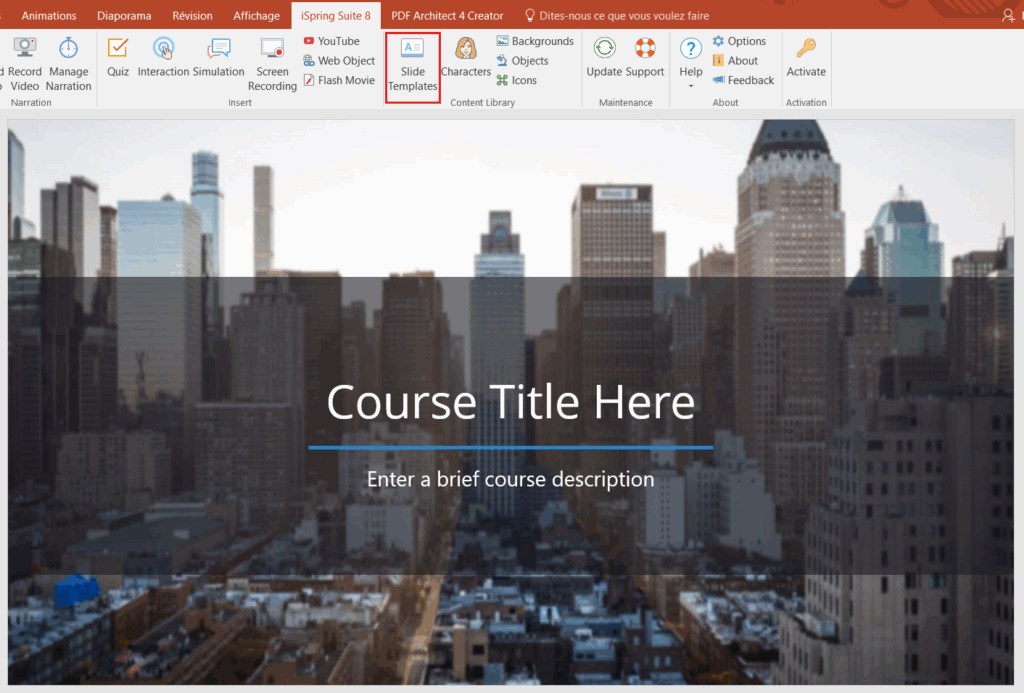Select the Course Title Here text
This screenshot has height=693, width=1024.
click(x=510, y=402)
